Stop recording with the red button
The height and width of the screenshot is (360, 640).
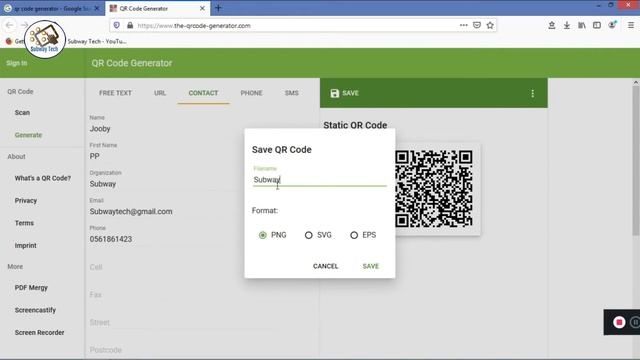619,322
